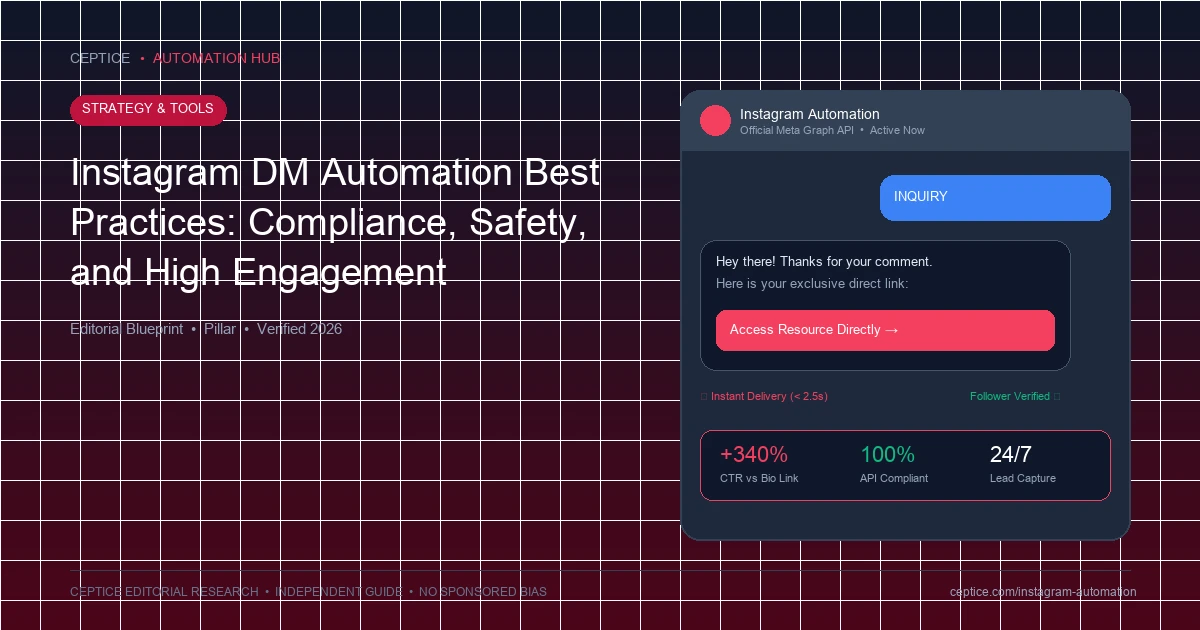1200x630 pixels.
Task: Click the Active Now status text
Action: pos(897,131)
